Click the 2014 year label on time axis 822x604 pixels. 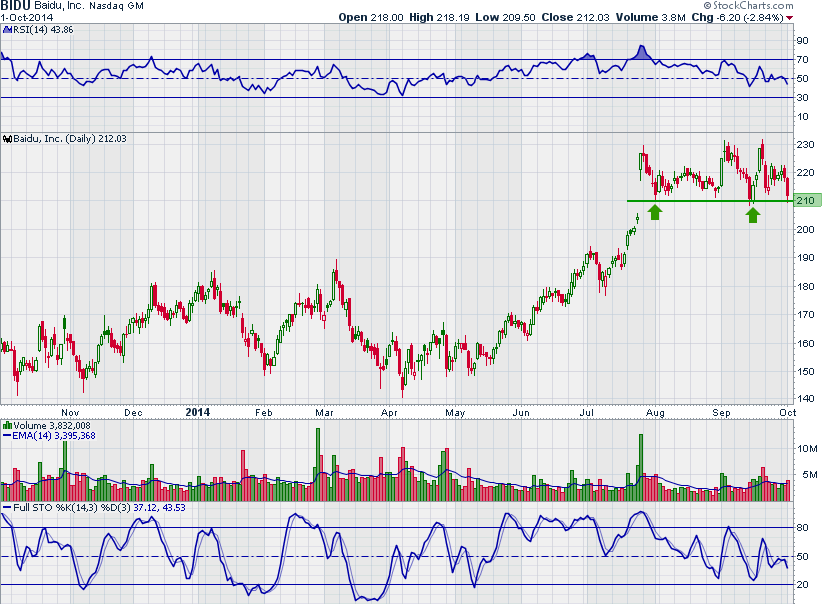click(198, 412)
